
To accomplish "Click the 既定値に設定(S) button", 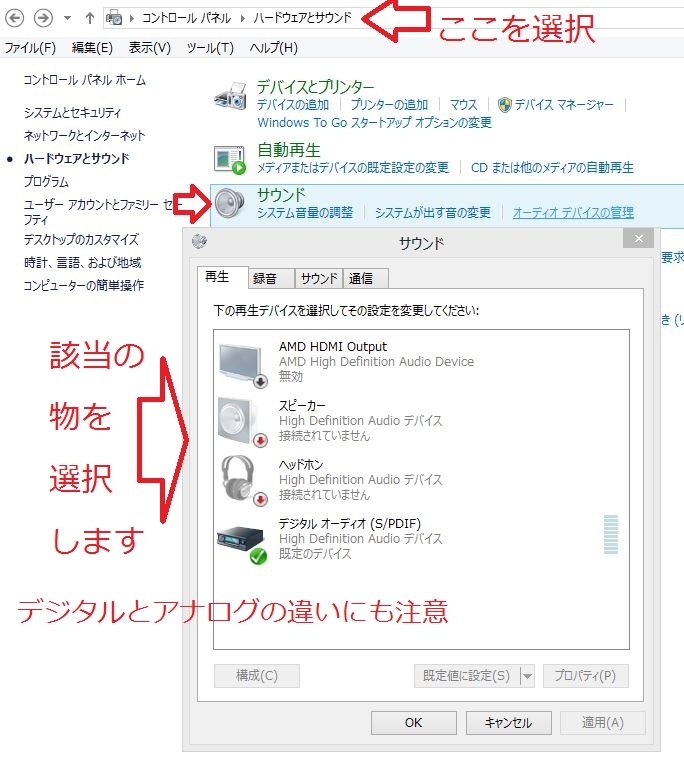I will click(466, 676).
